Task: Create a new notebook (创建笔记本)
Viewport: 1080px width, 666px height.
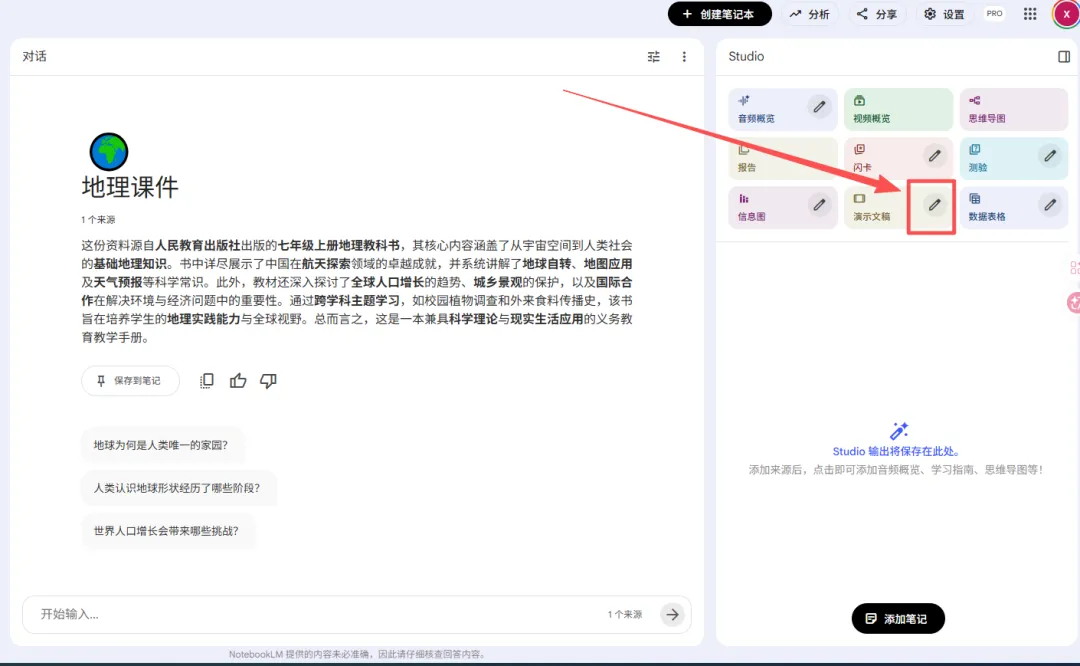Action: coord(719,14)
